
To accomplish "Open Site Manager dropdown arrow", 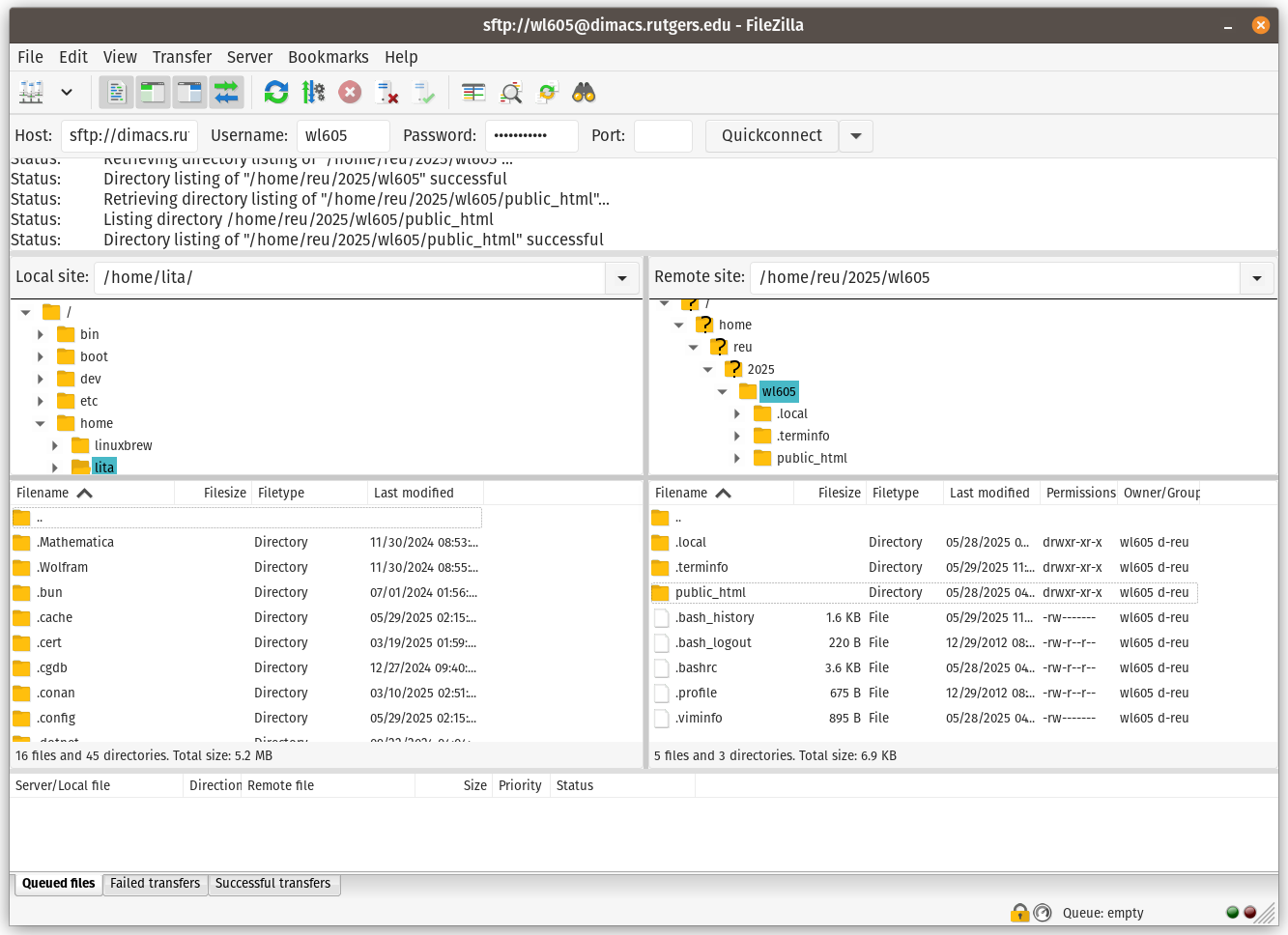I will click(67, 93).
